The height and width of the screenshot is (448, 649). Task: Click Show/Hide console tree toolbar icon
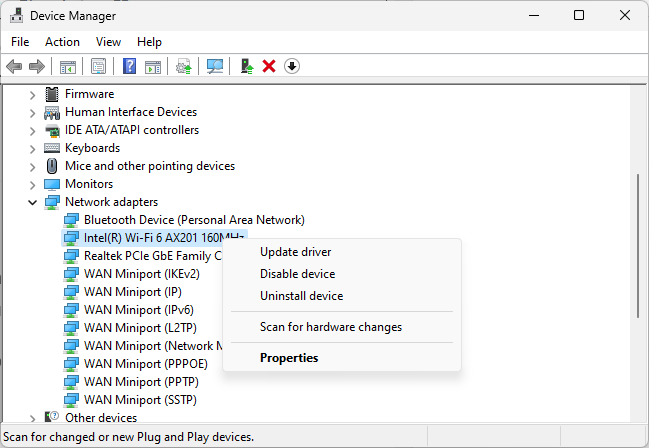68,66
